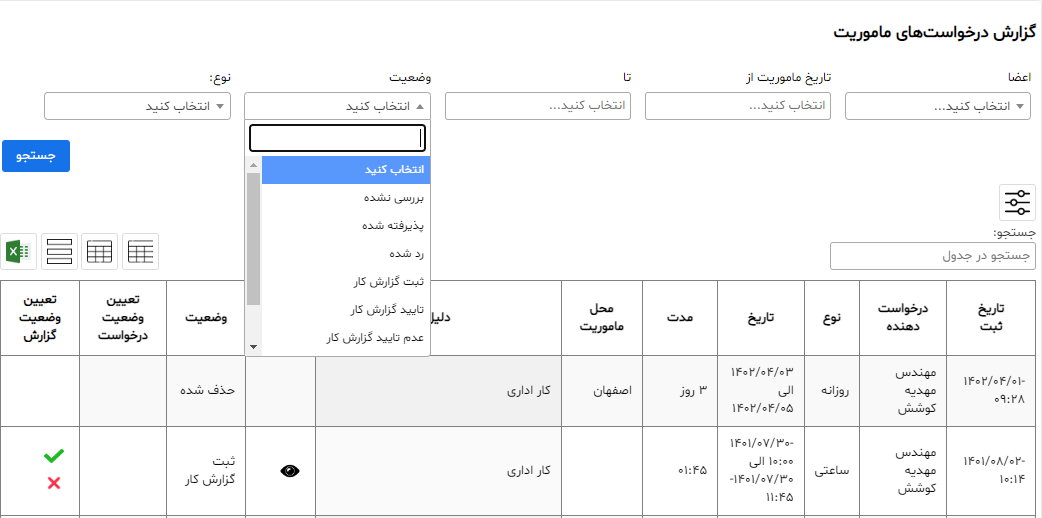The image size is (1042, 518).
Task: Sort by تاریخ ثبت column header
Action: pos(991,318)
